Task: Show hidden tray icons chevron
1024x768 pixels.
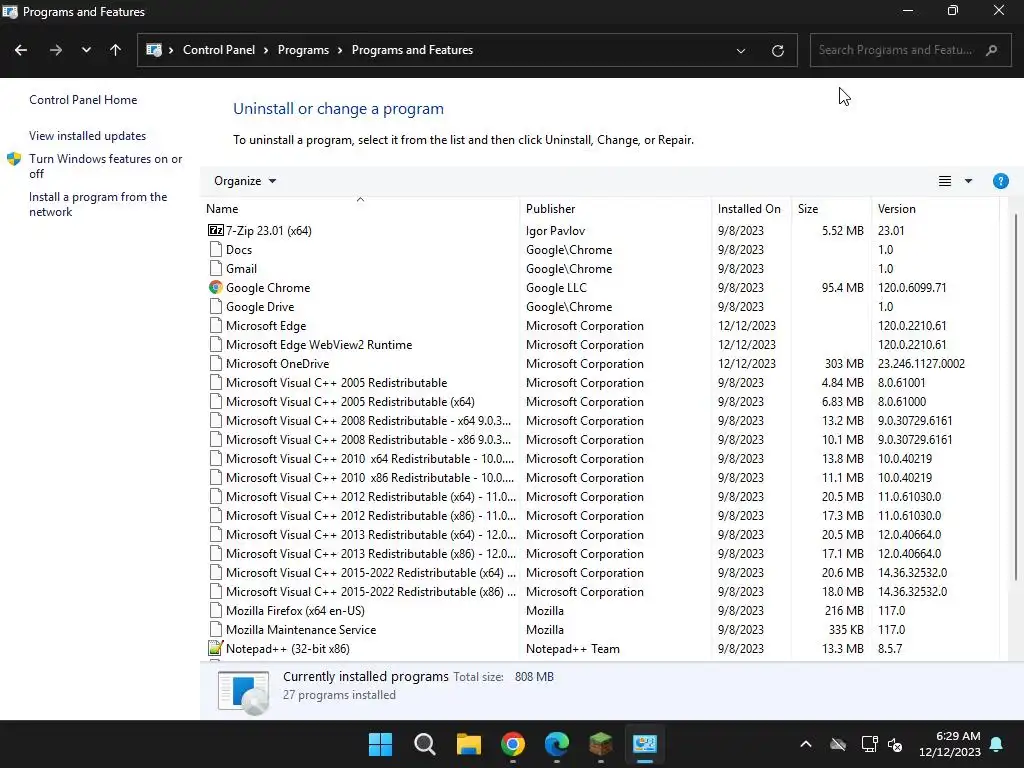Action: point(806,744)
